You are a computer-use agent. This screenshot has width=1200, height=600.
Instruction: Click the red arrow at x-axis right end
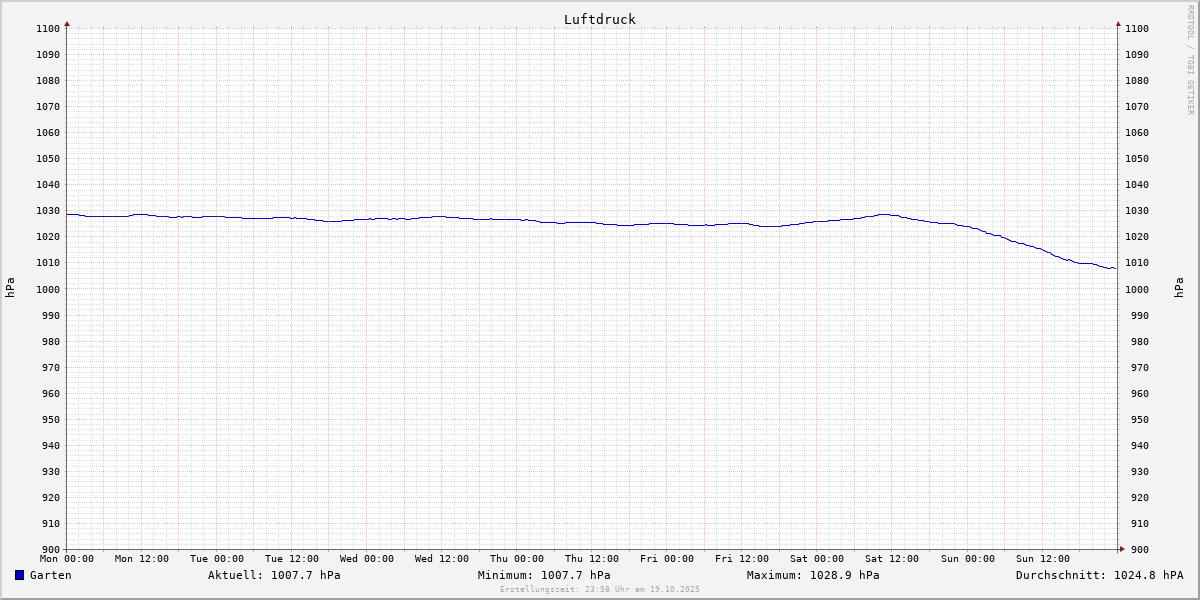pos(1121,549)
